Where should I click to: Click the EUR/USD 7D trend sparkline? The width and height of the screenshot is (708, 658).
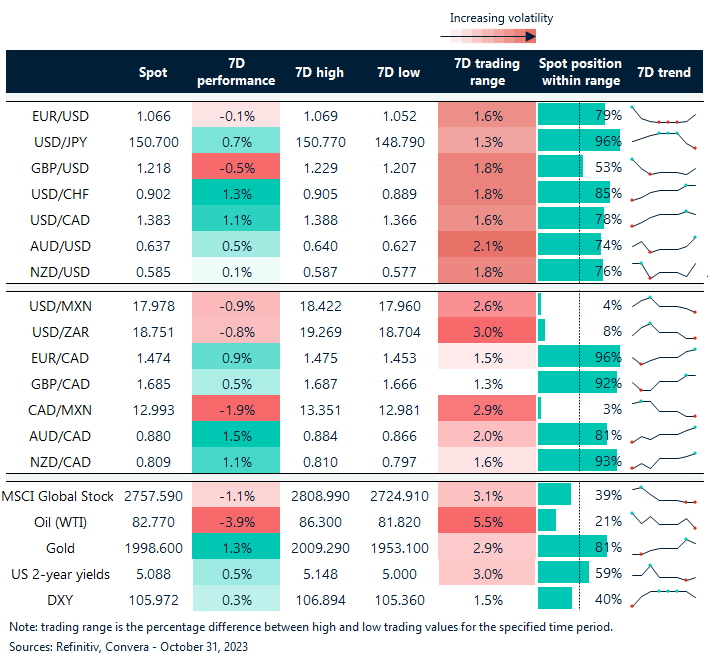click(x=664, y=115)
